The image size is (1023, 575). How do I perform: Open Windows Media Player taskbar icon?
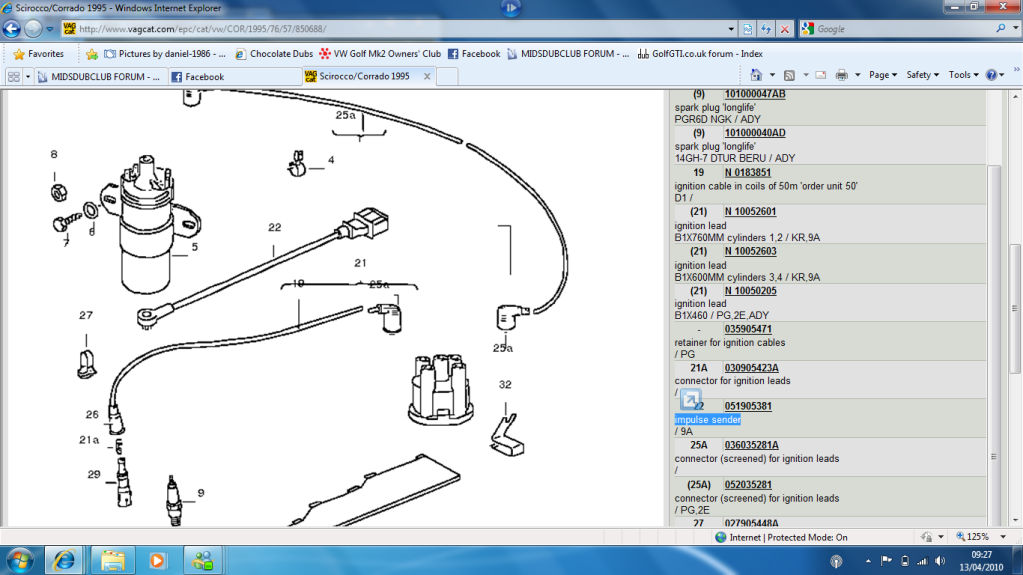[157, 561]
